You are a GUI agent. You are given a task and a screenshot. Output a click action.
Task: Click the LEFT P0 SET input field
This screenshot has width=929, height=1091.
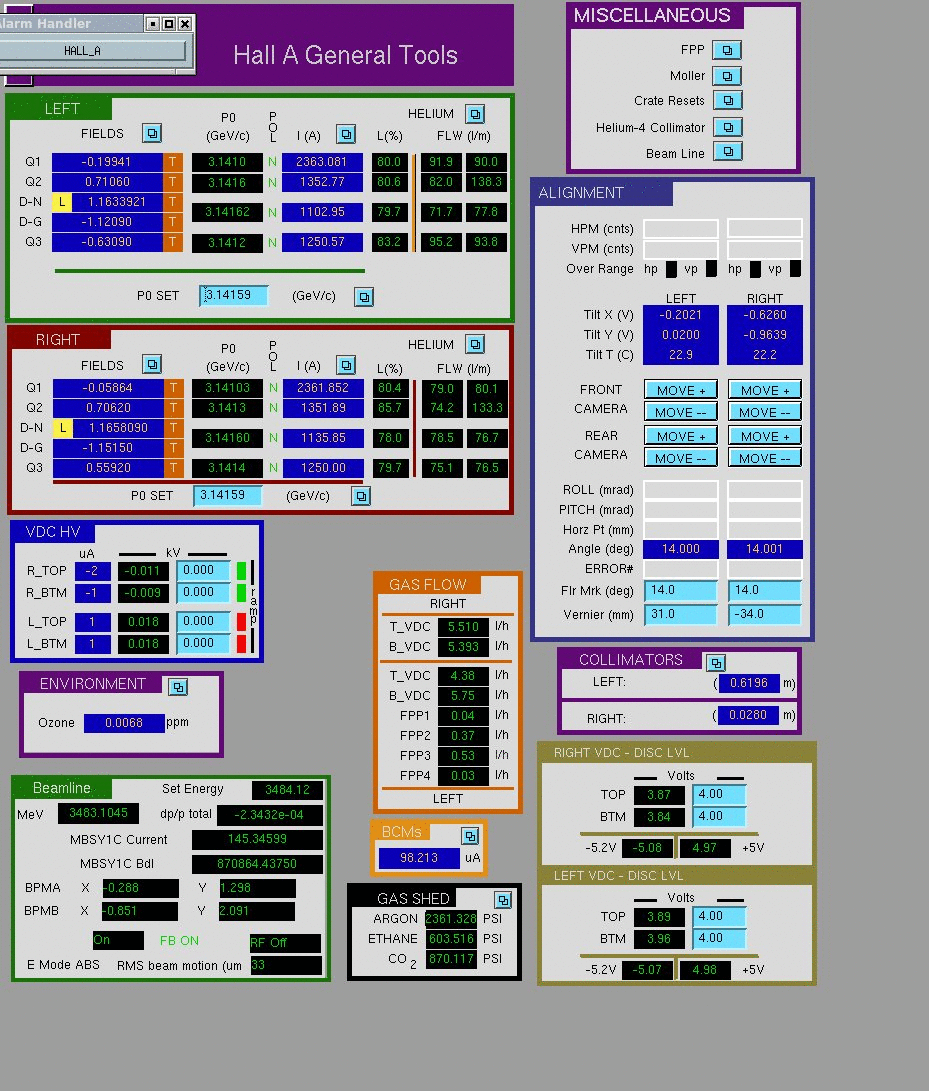click(x=233, y=295)
